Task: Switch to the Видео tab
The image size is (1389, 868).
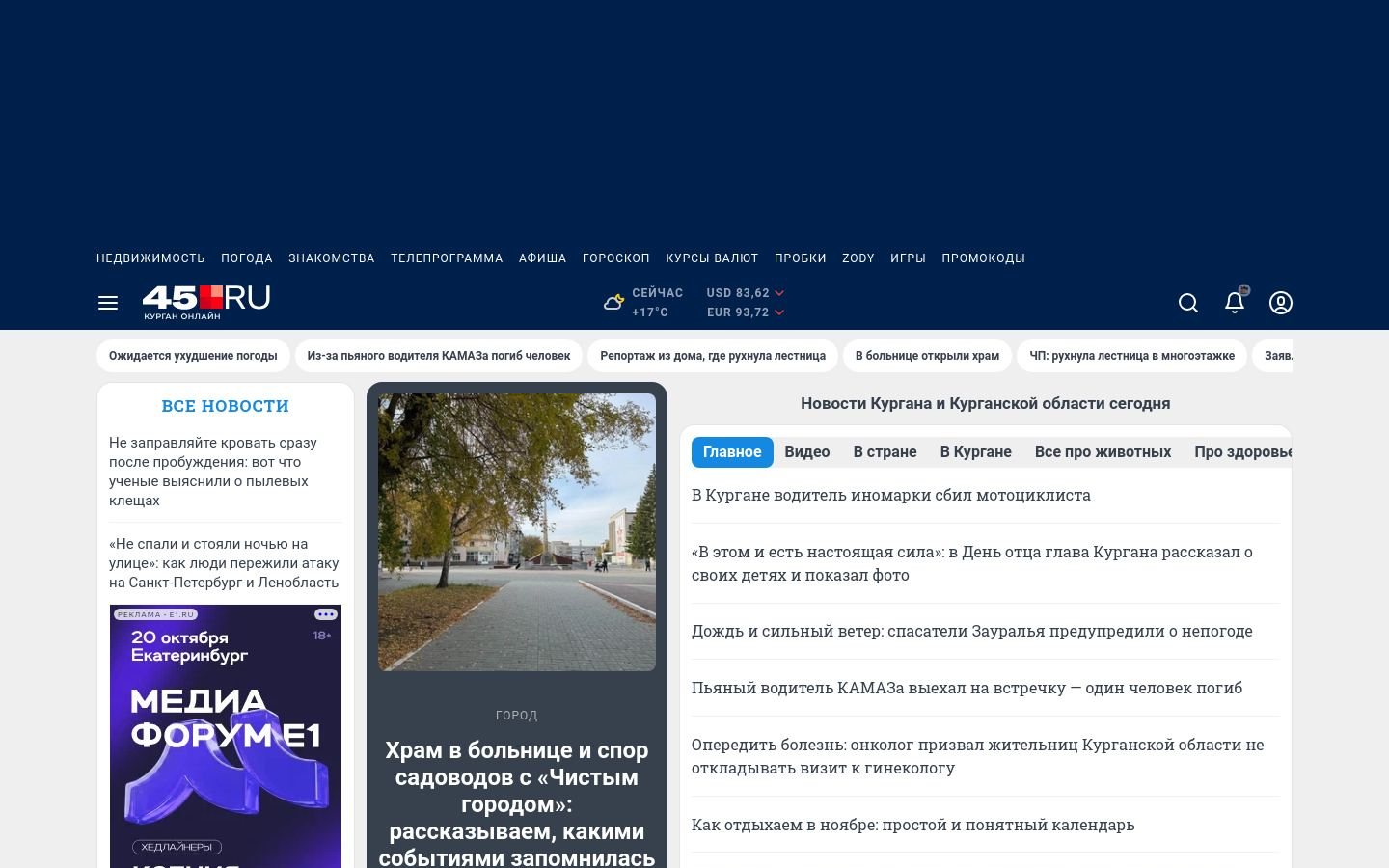Action: (807, 452)
